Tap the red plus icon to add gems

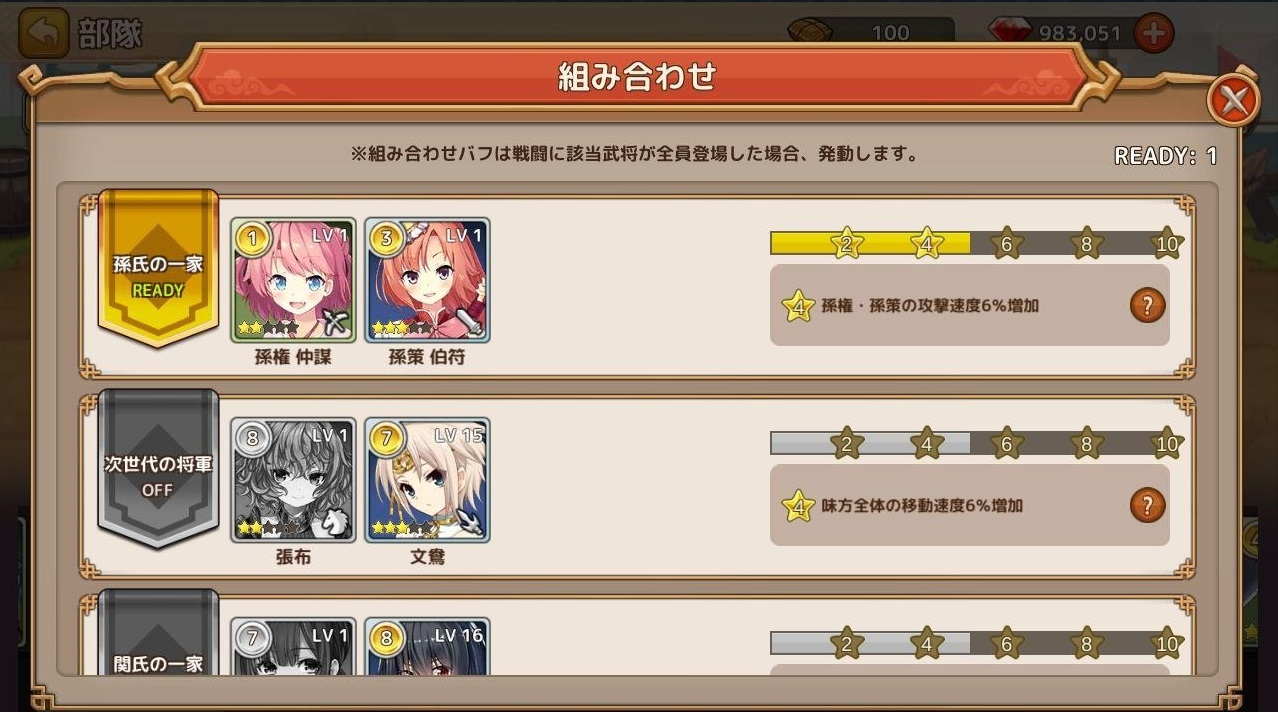[x=1153, y=33]
